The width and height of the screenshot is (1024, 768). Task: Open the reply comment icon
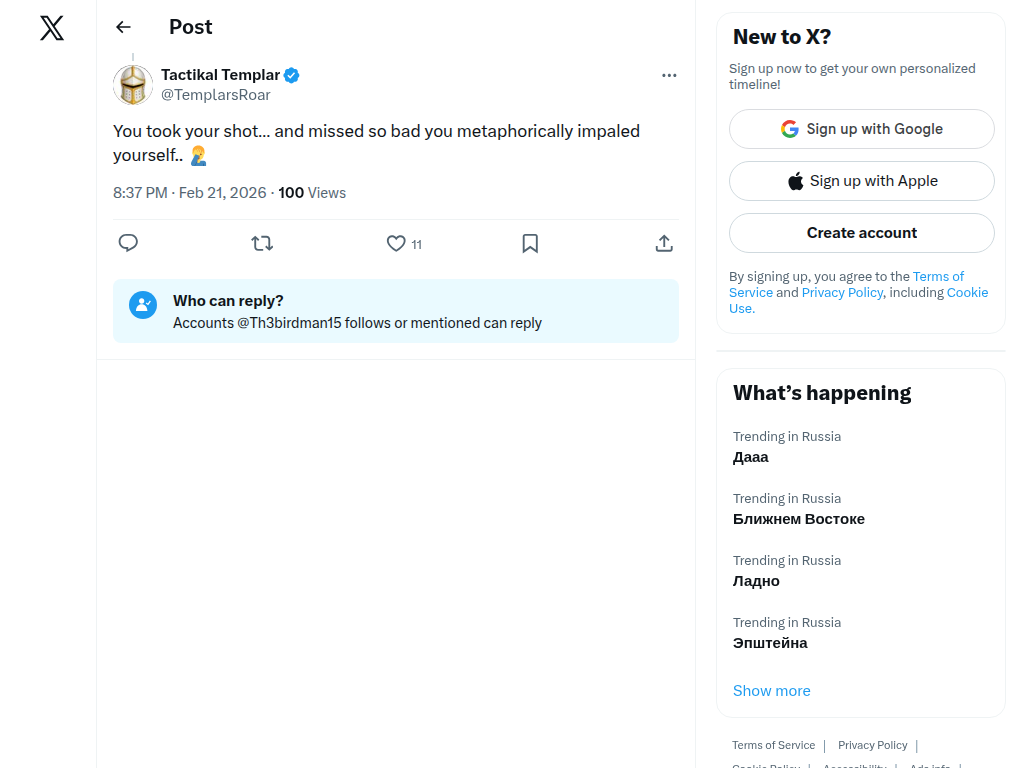(x=128, y=243)
